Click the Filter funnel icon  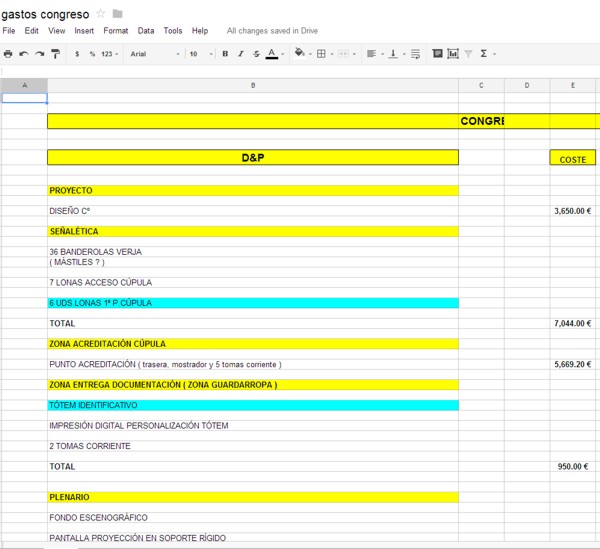coord(469,53)
